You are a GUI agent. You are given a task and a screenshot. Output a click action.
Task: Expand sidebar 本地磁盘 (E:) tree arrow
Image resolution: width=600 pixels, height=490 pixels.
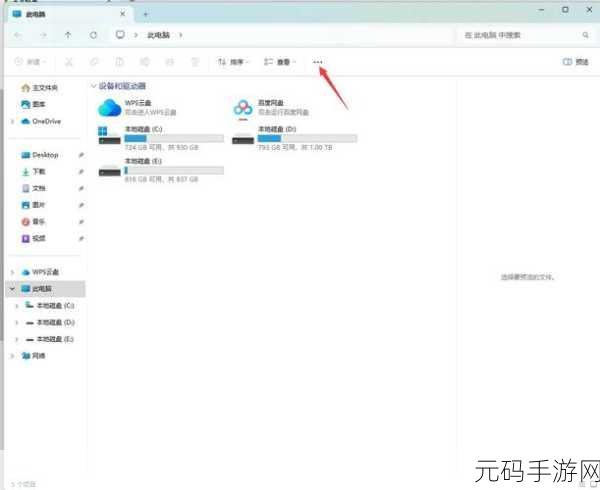tap(17, 339)
